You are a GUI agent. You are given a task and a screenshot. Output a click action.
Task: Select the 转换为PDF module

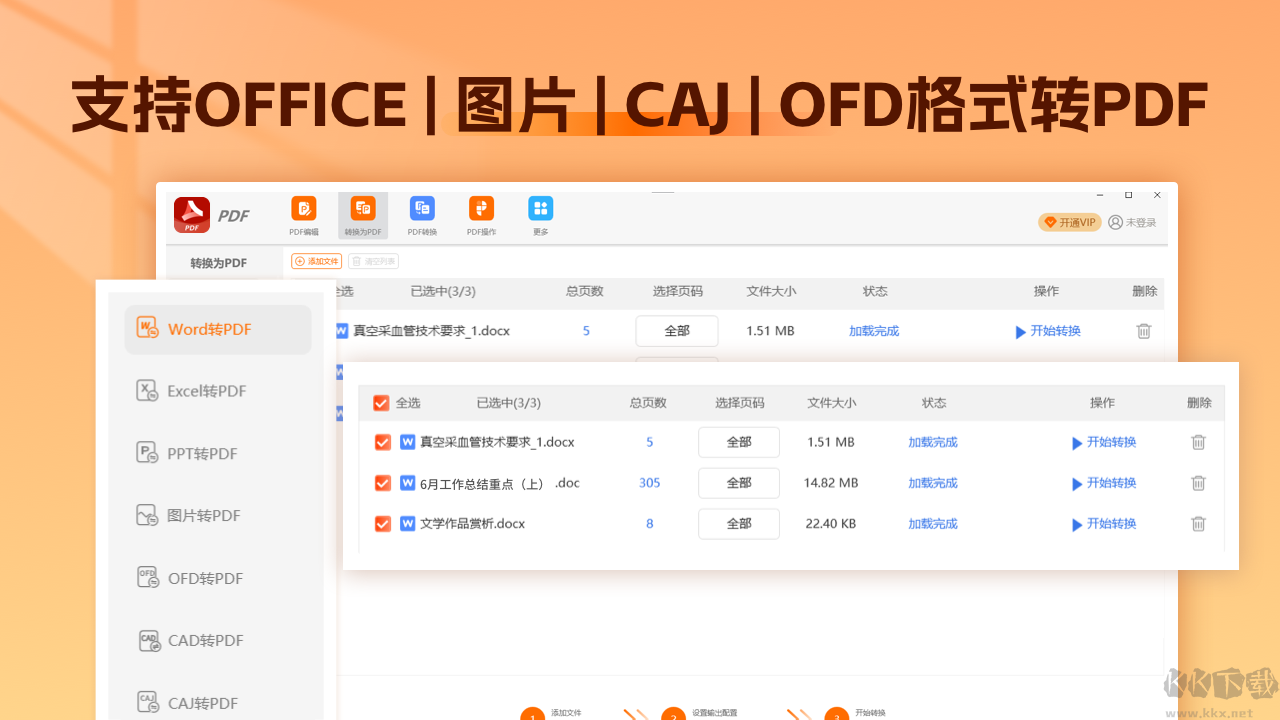(x=362, y=214)
